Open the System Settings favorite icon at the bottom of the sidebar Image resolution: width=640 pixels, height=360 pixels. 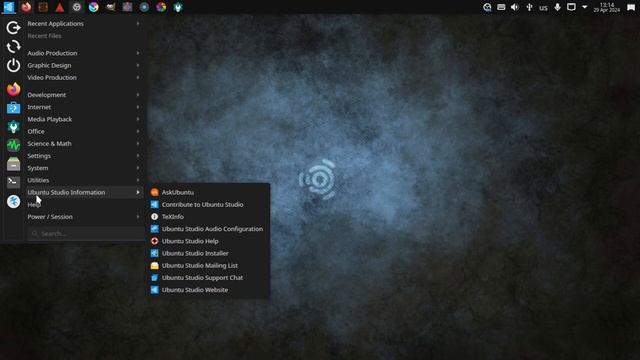pyautogui.click(x=13, y=201)
